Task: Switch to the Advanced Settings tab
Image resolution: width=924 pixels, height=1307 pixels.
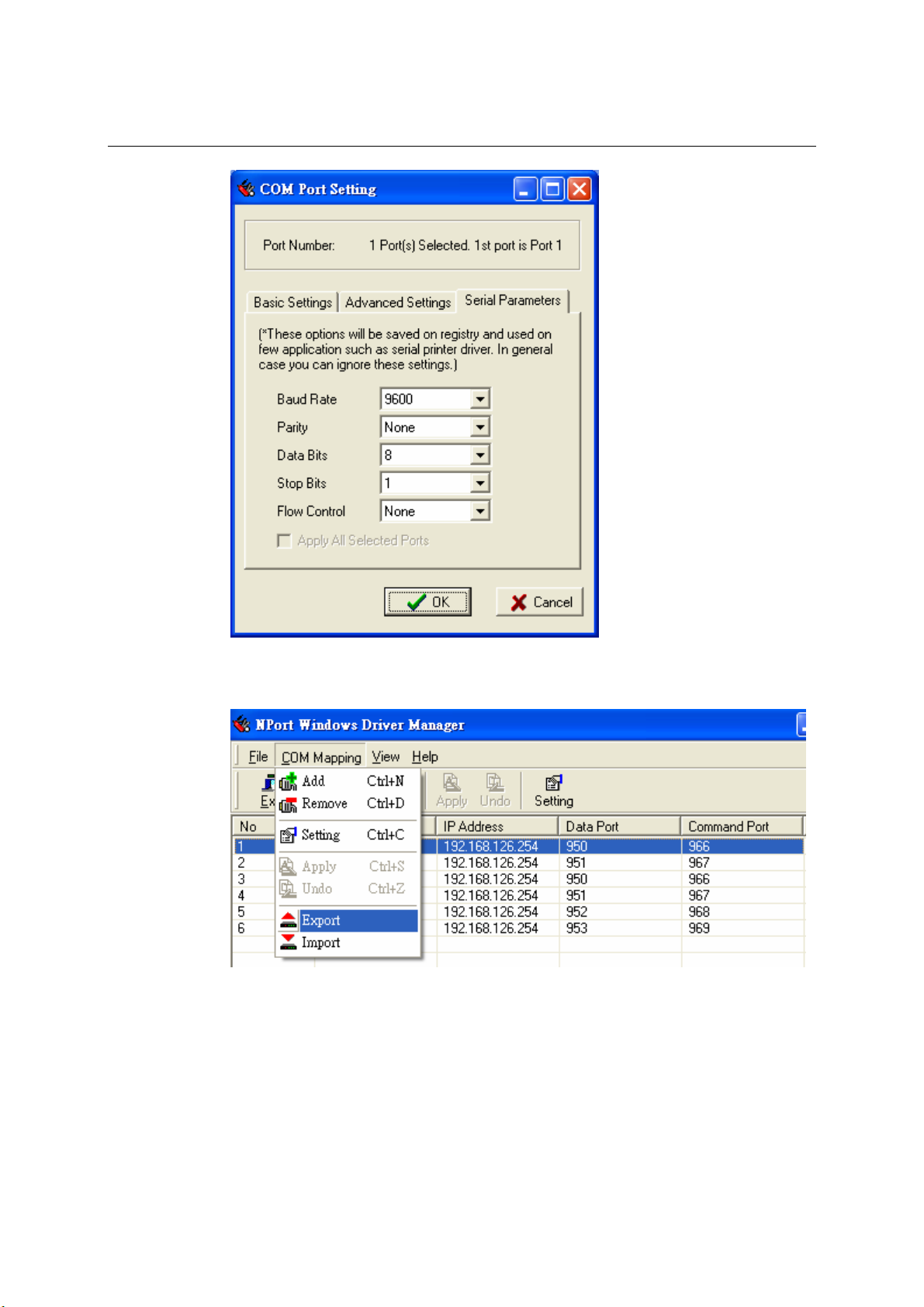Action: [x=398, y=303]
